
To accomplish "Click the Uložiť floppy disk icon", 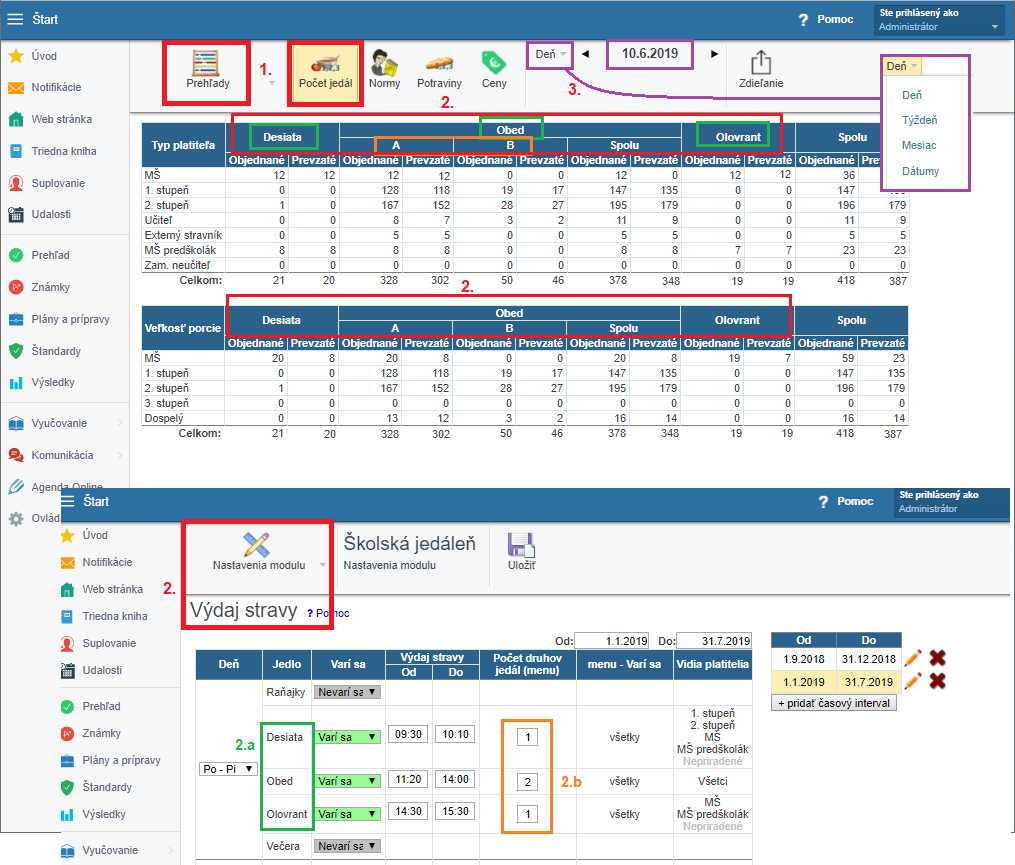I will click(x=521, y=545).
